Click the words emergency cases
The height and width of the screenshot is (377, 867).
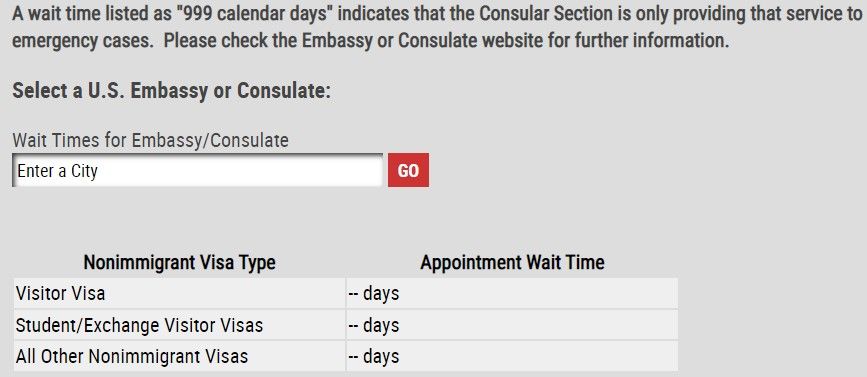click(x=82, y=41)
